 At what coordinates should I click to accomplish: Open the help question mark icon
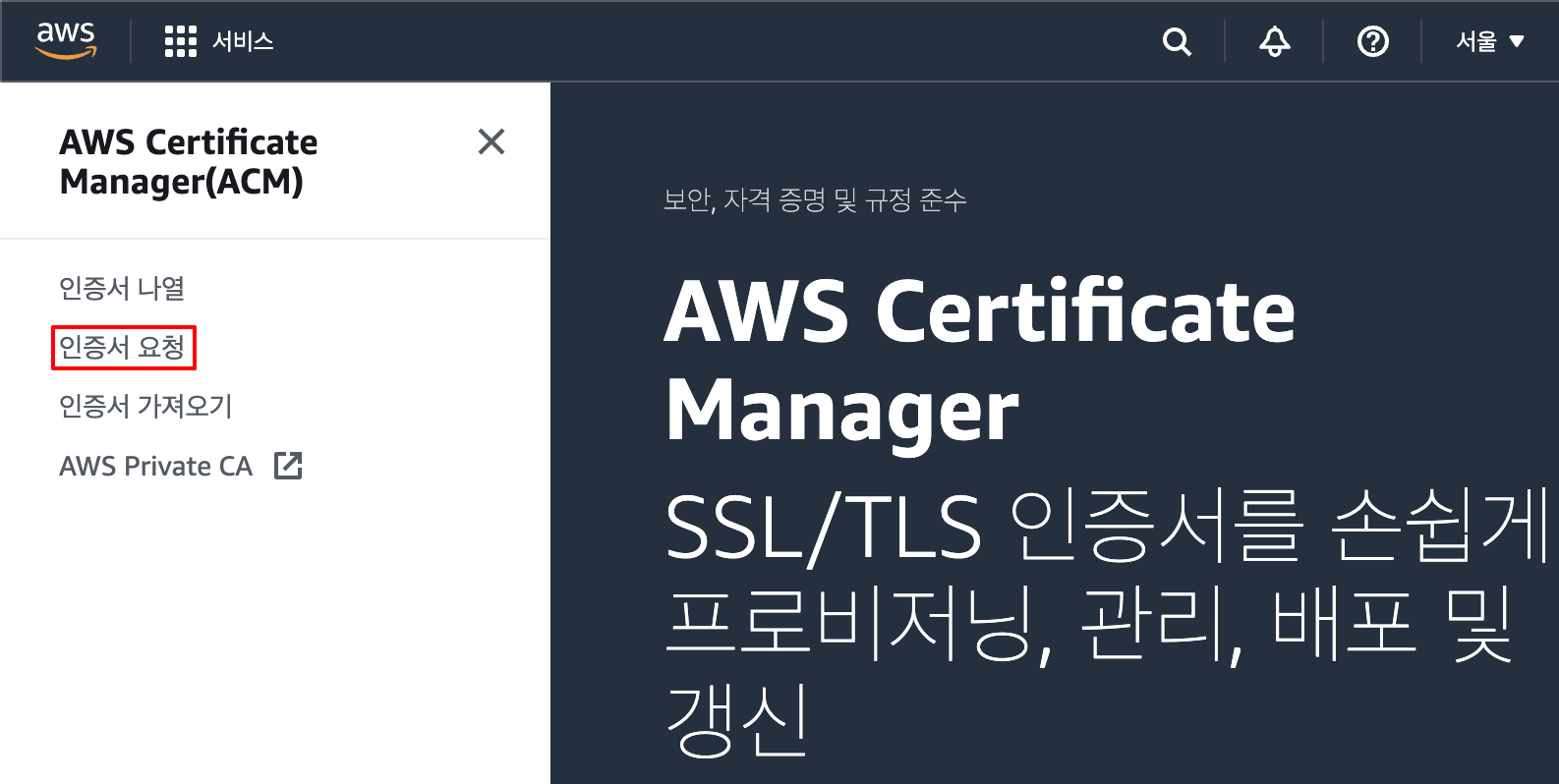[1373, 41]
